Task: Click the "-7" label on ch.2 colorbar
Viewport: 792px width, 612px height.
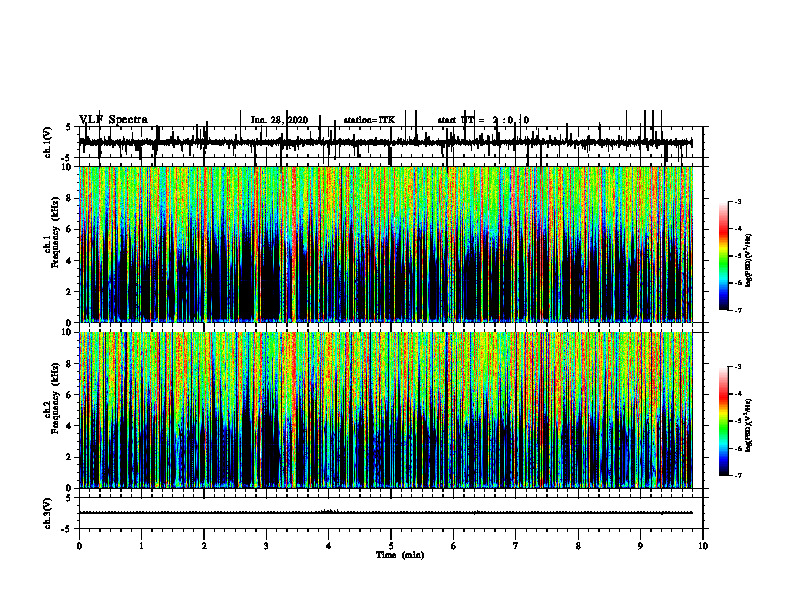Action: click(x=738, y=476)
